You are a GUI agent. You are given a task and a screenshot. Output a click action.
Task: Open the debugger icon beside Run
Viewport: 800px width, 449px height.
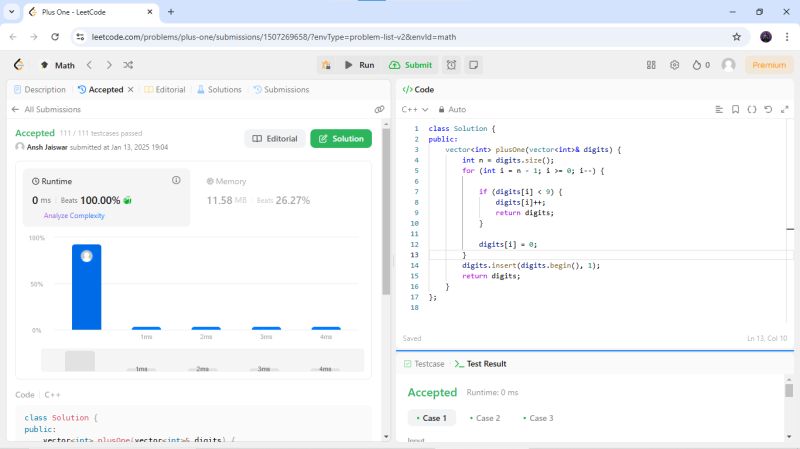click(x=326, y=65)
